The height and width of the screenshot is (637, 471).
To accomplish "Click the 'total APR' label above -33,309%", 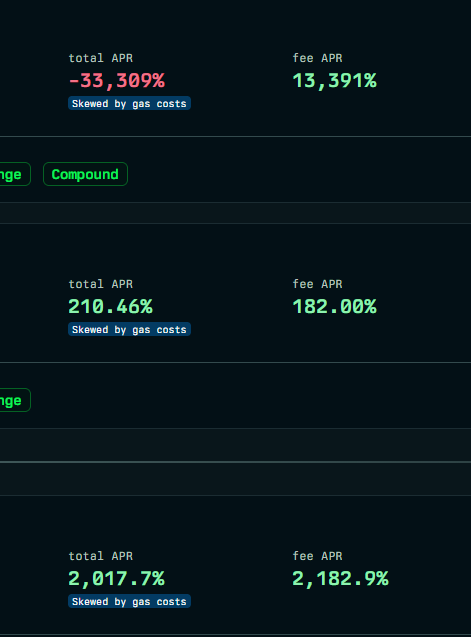I will click(x=101, y=58).
